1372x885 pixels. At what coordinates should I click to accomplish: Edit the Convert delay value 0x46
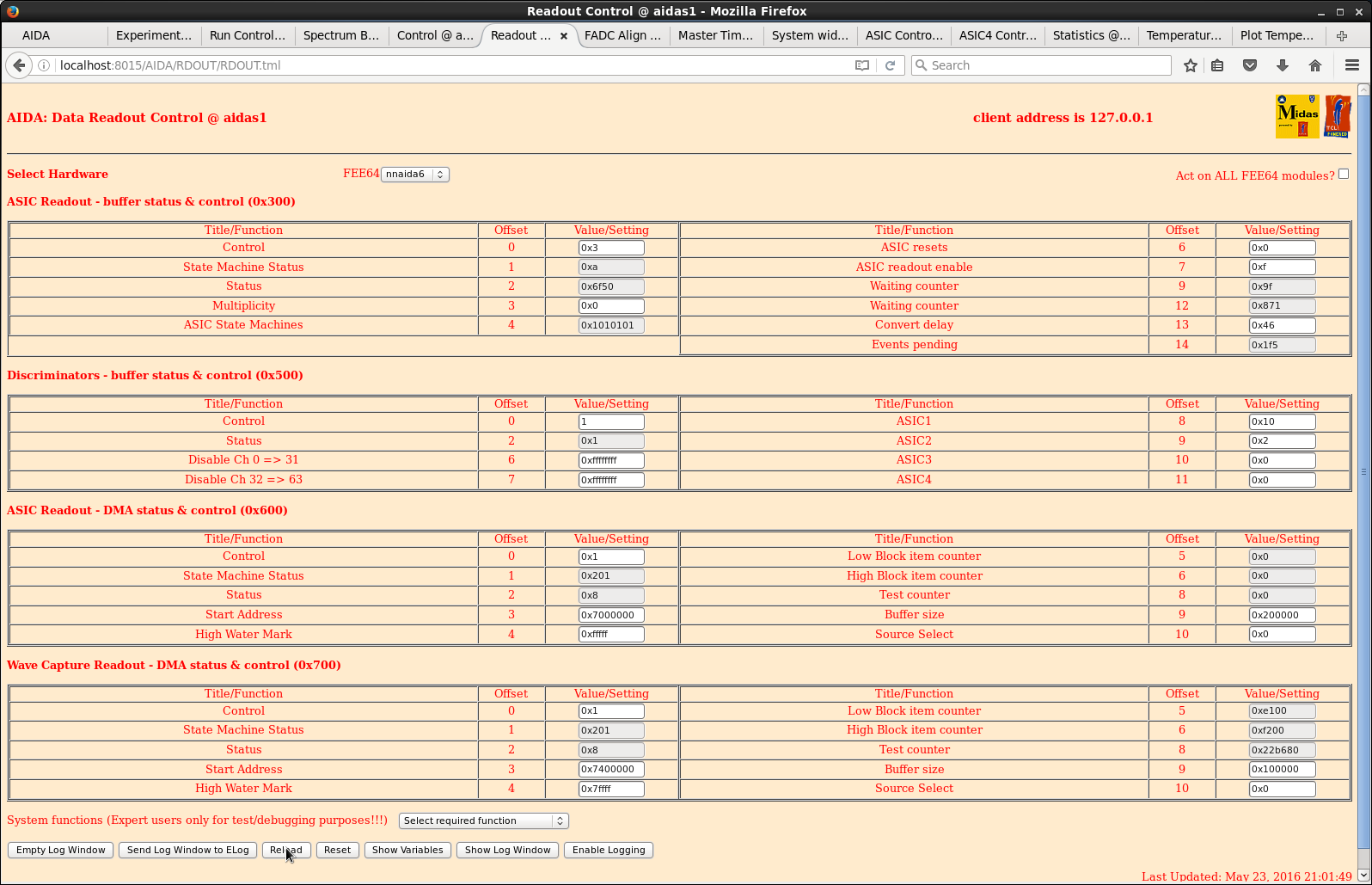click(x=1282, y=325)
